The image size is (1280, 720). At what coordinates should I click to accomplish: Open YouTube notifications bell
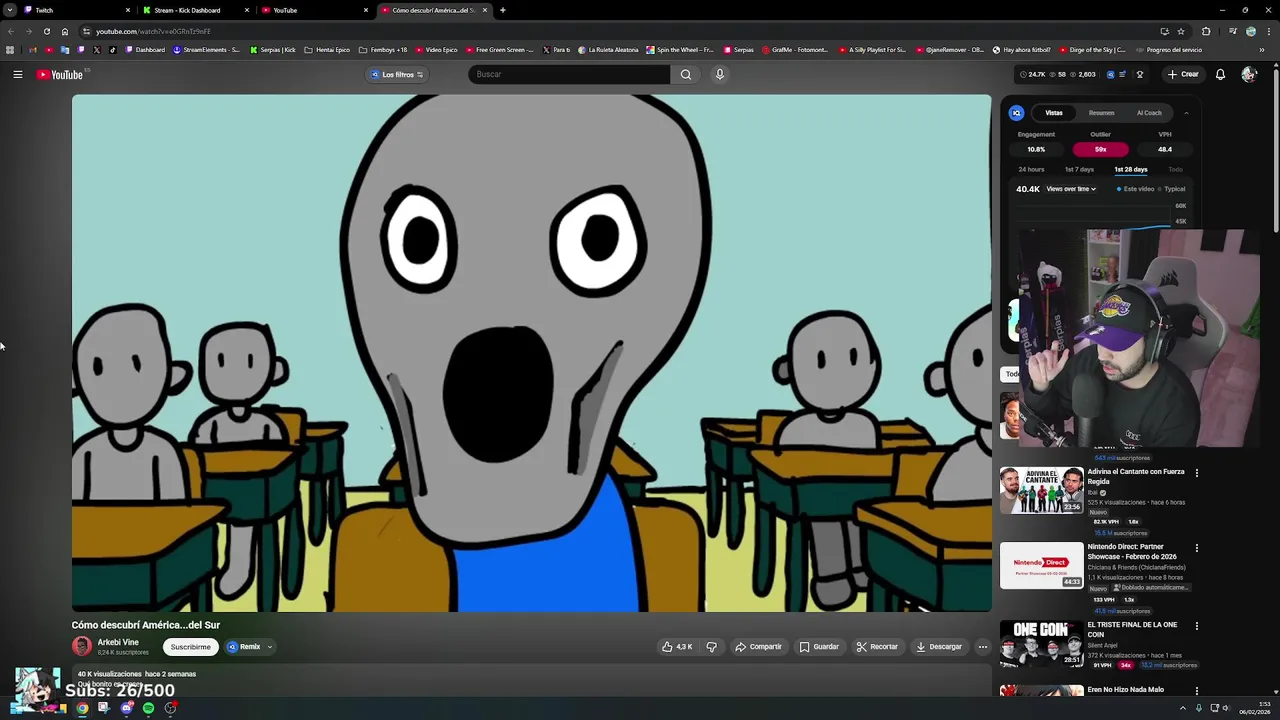tap(1220, 74)
